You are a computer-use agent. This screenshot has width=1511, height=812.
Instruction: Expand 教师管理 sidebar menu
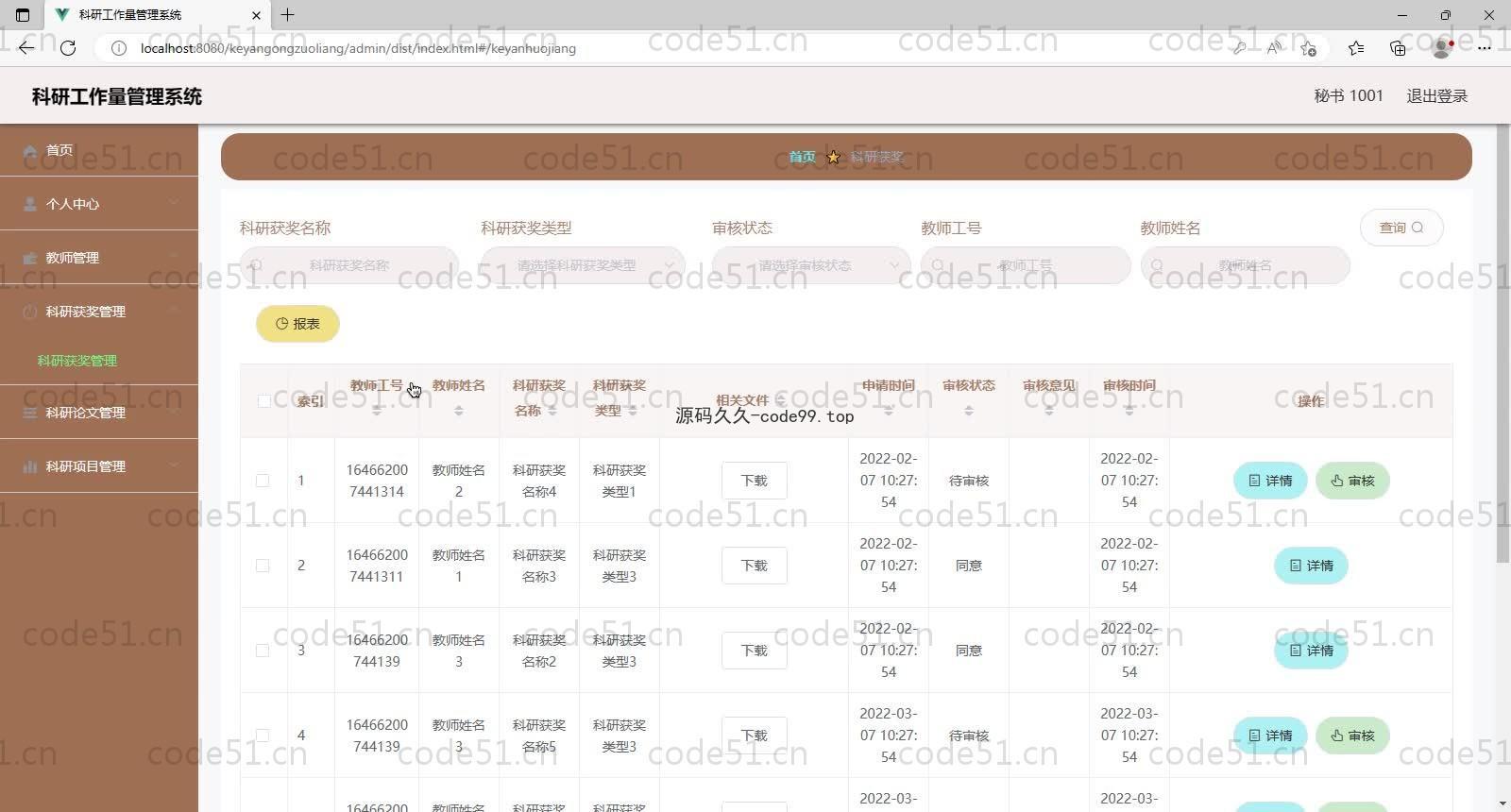tap(99, 258)
